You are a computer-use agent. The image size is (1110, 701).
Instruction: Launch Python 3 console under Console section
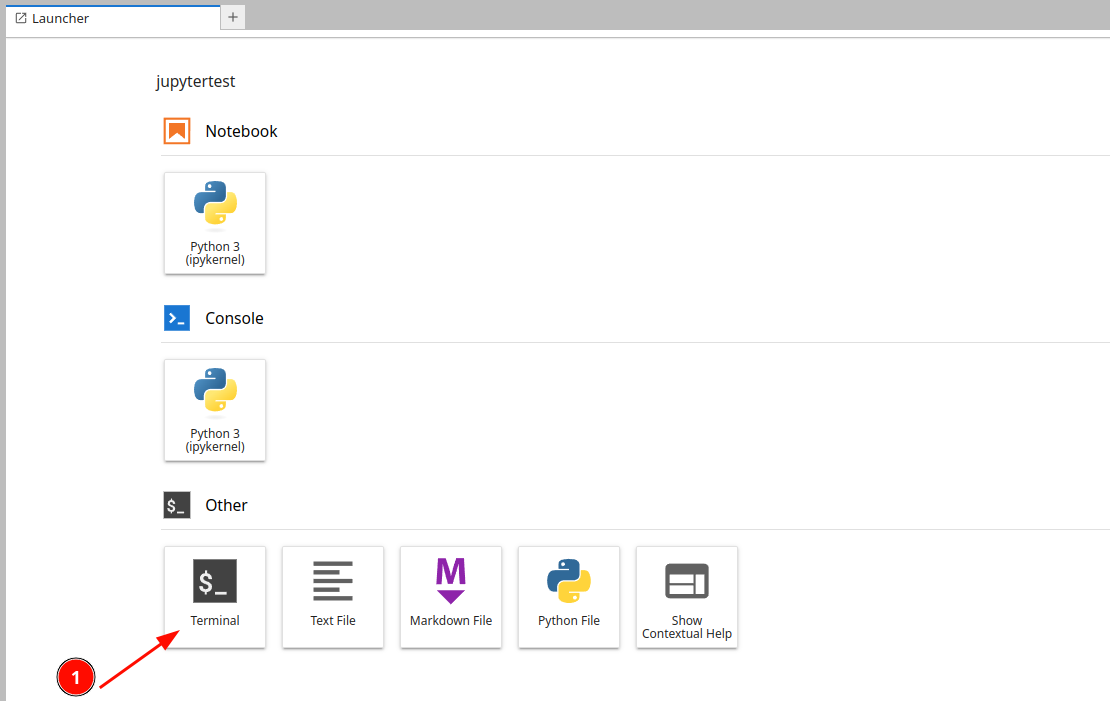point(215,409)
